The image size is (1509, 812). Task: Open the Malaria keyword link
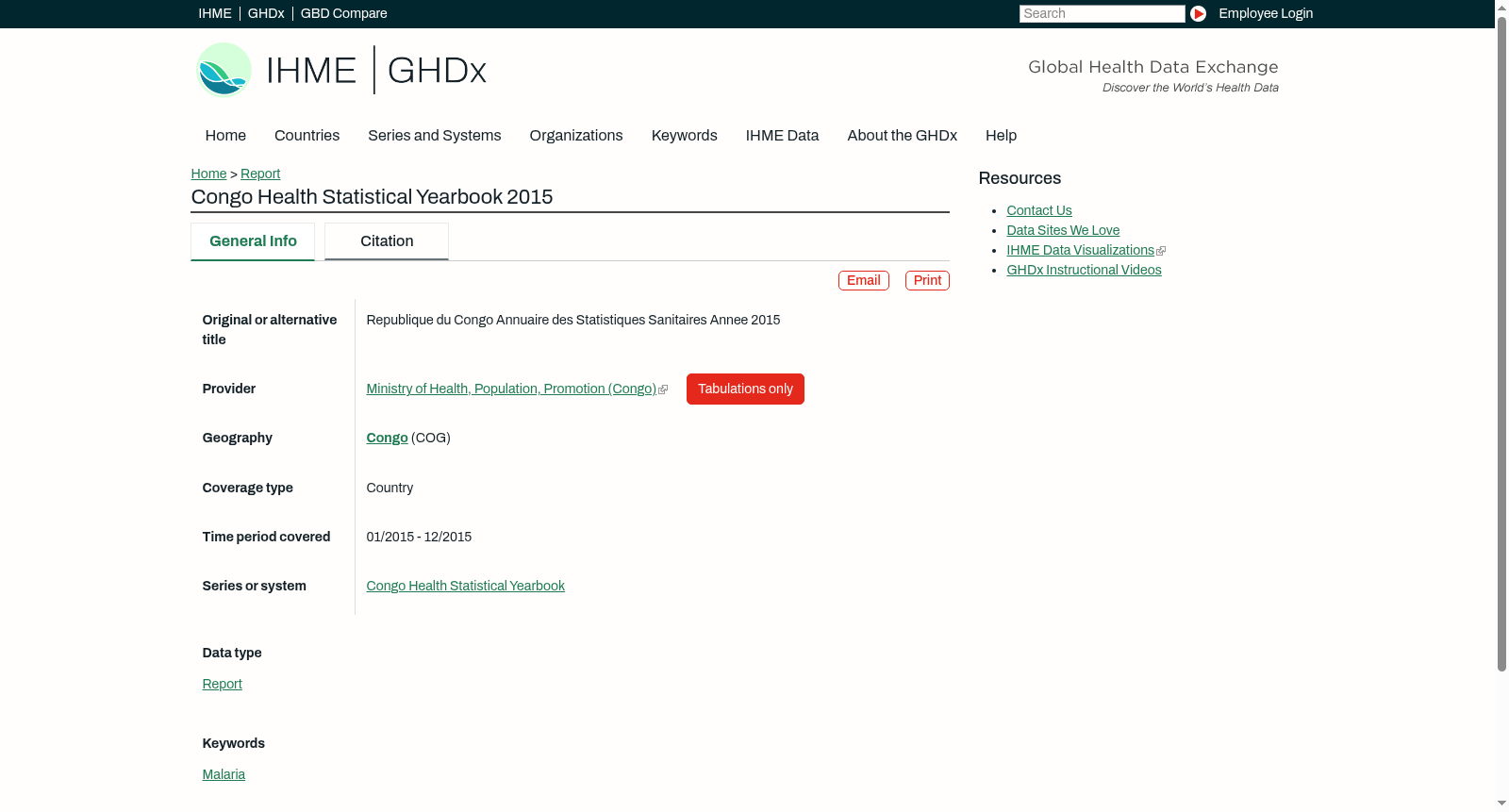[x=224, y=774]
